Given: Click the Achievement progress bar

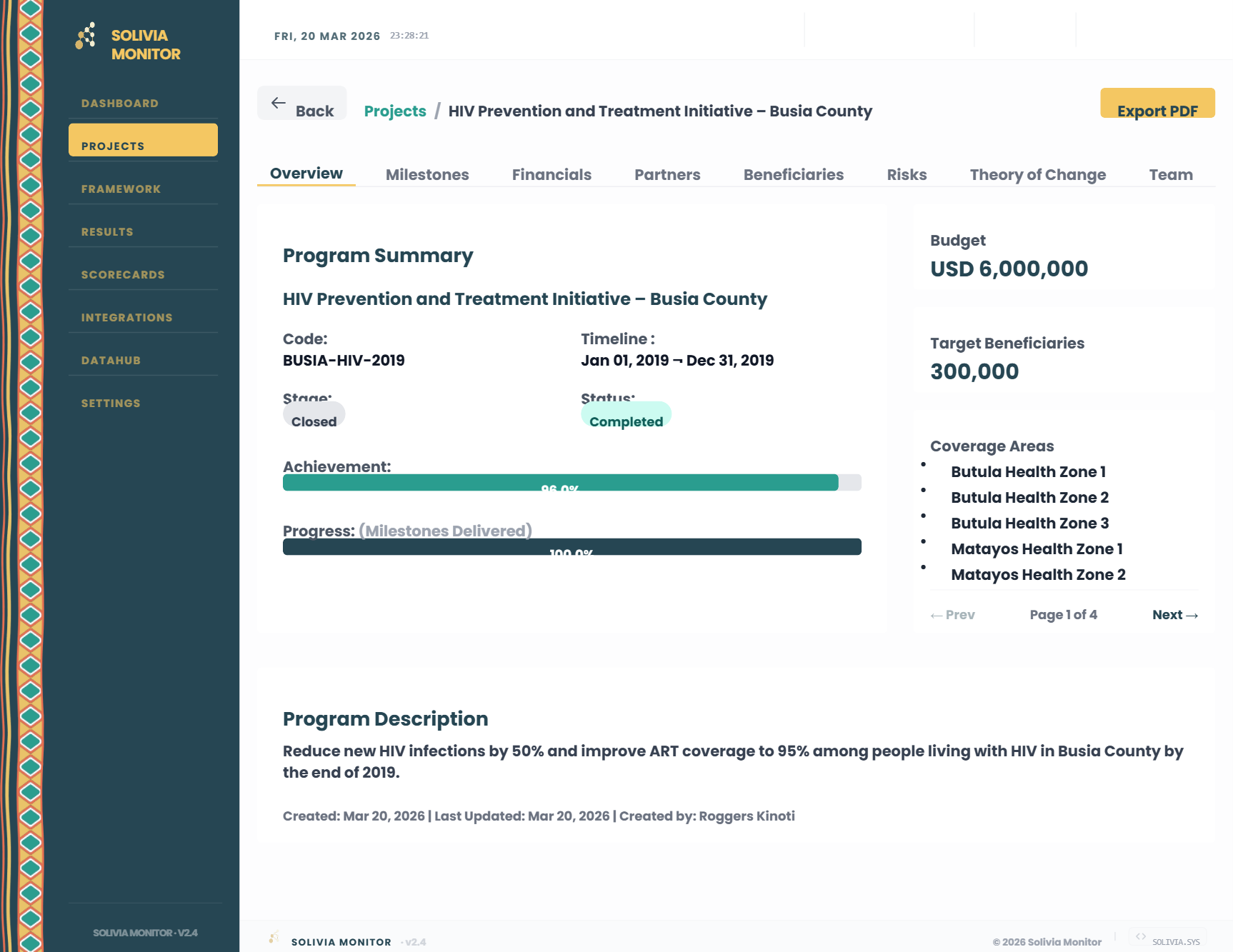Looking at the screenshot, I should [x=571, y=483].
